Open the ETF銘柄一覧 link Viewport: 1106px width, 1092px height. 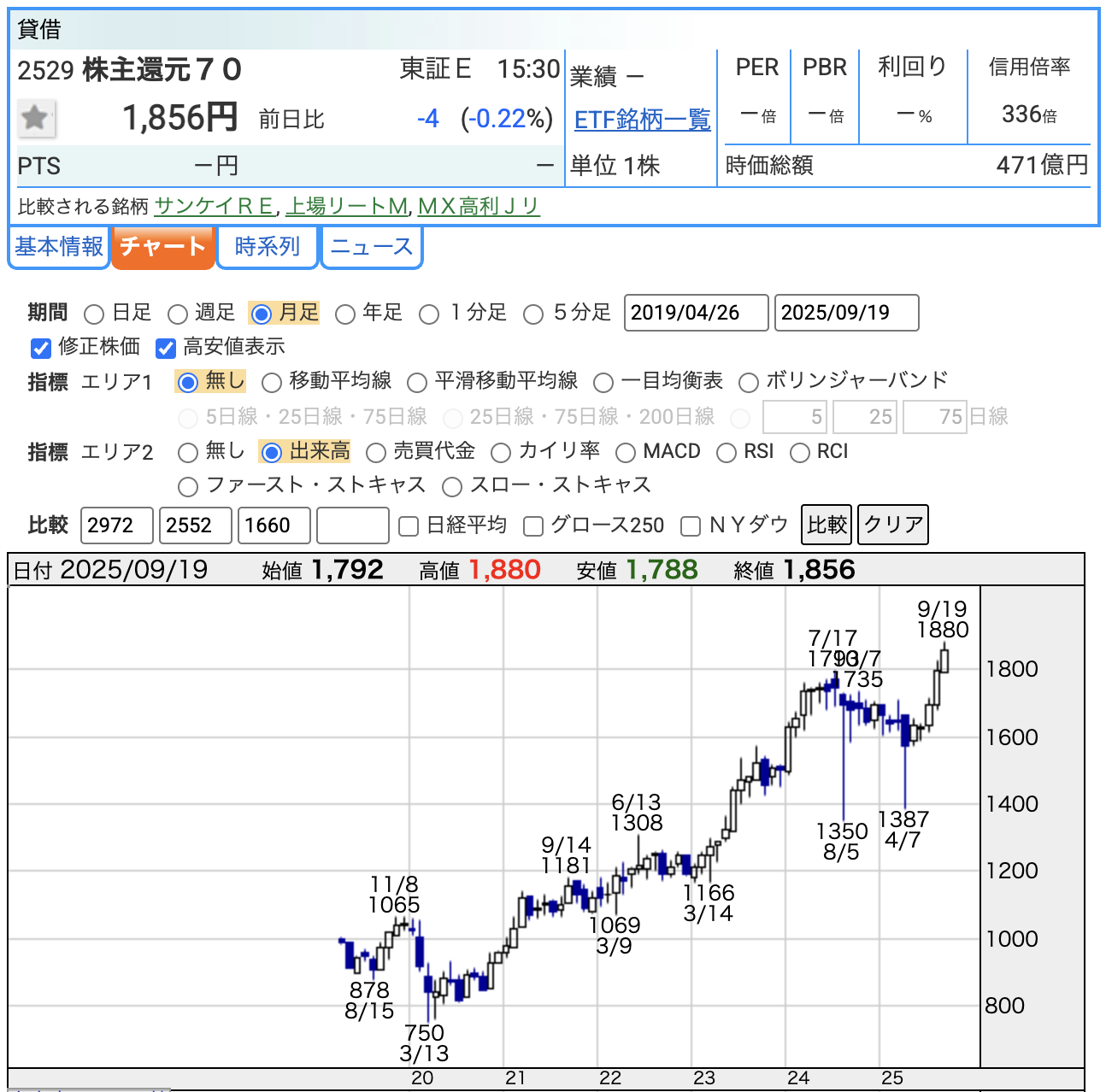642,120
